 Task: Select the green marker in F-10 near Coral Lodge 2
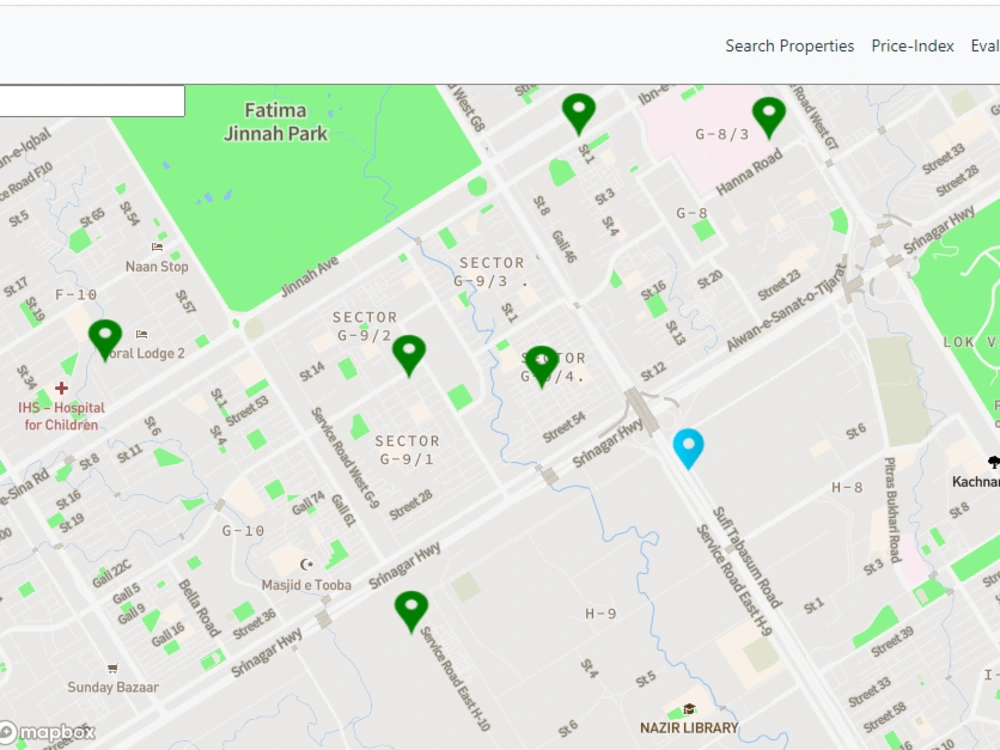[105, 341]
